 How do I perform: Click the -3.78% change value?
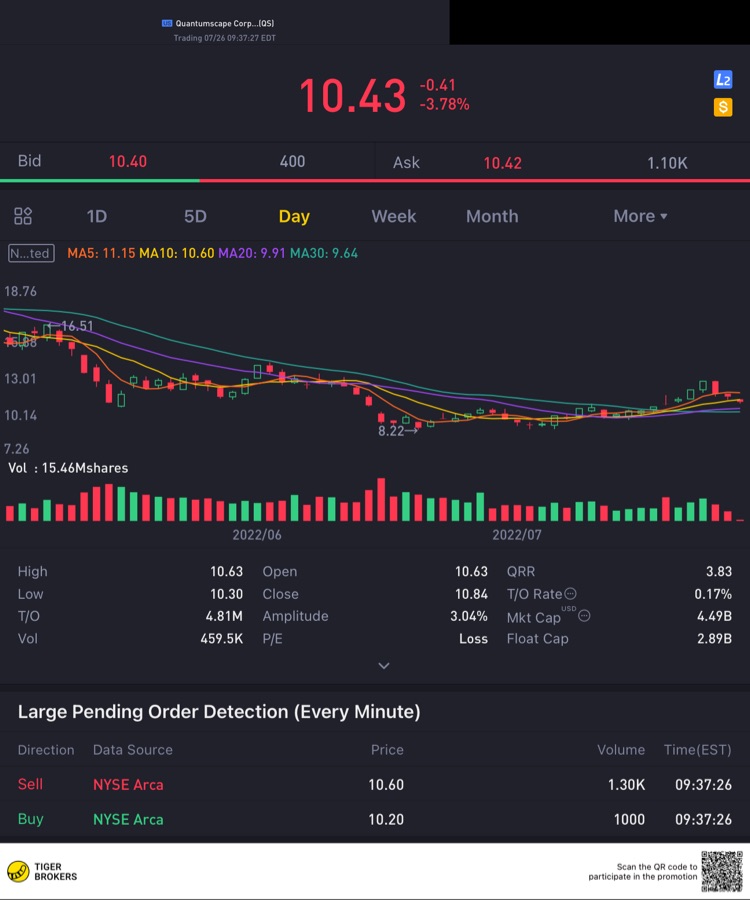click(444, 104)
